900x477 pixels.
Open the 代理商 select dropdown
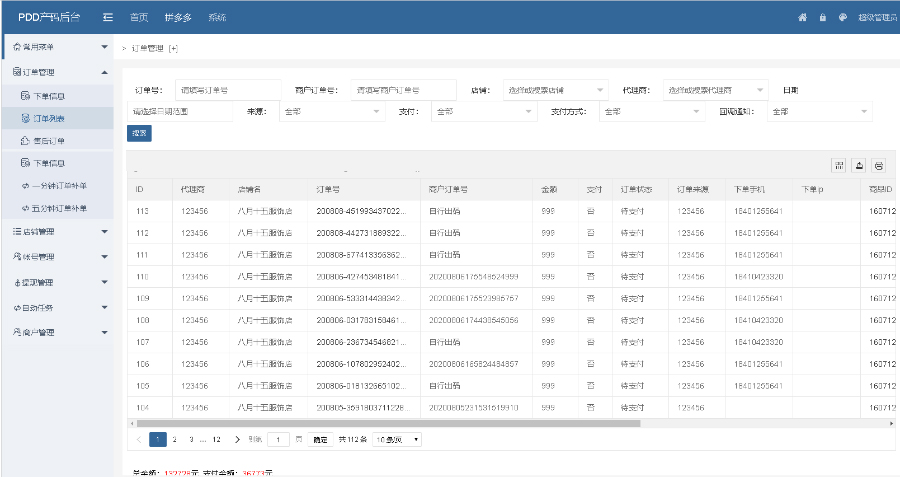(714, 90)
